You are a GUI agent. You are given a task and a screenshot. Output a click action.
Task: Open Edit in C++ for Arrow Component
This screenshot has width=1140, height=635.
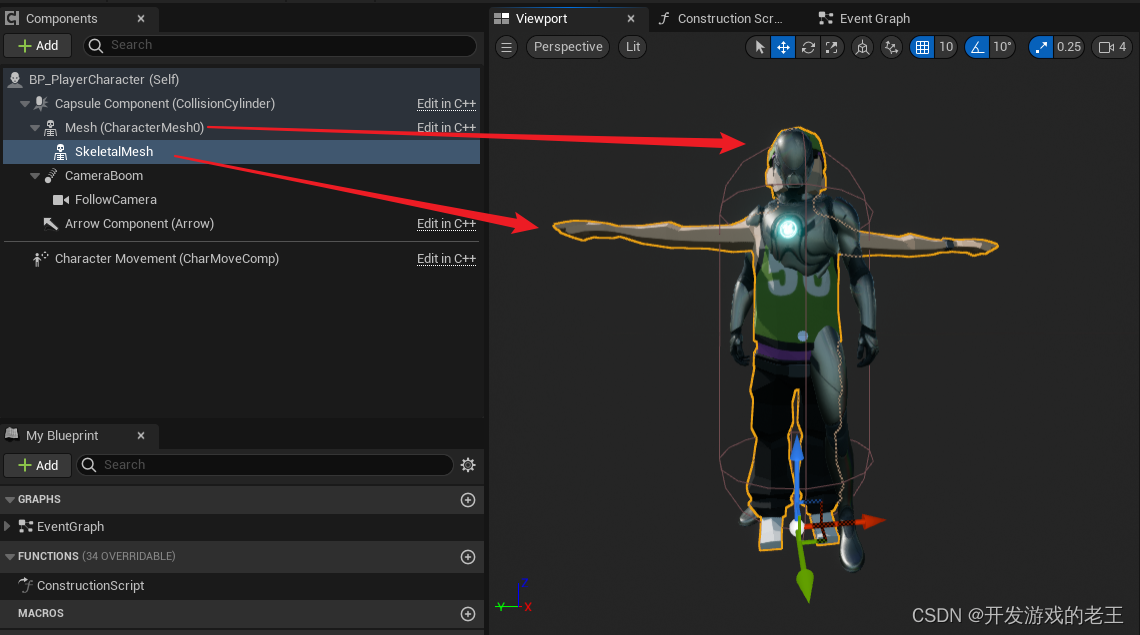[446, 224]
